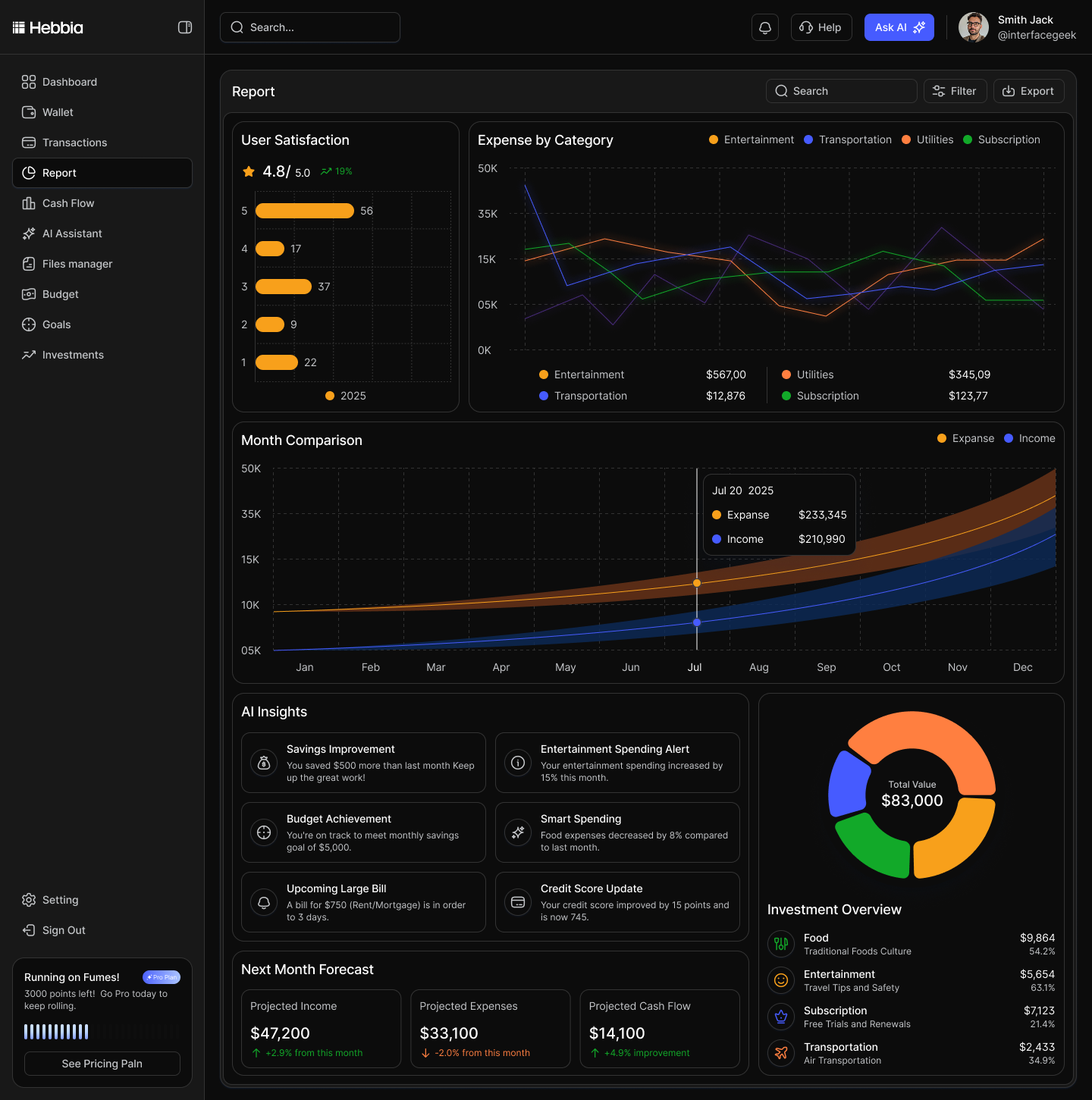Open the Filter options
This screenshot has height=1100, width=1092.
955,91
